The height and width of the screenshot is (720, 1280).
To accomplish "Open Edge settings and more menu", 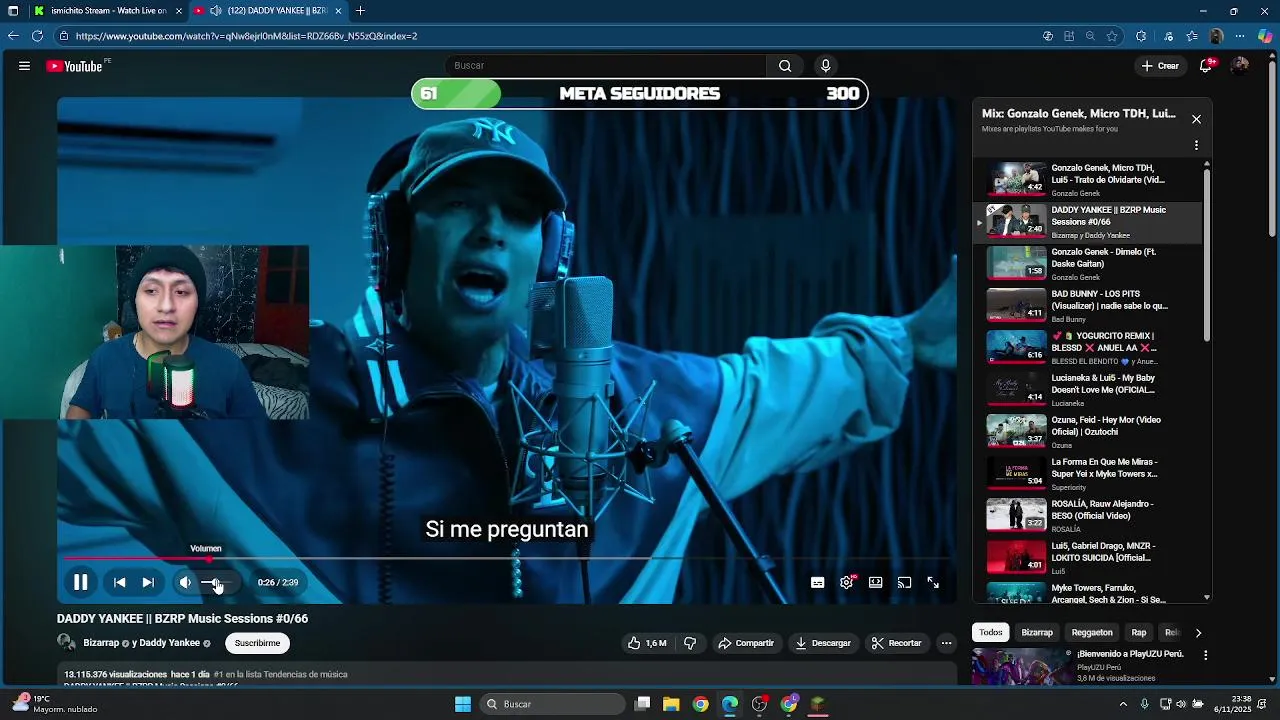I will pos(1240,36).
